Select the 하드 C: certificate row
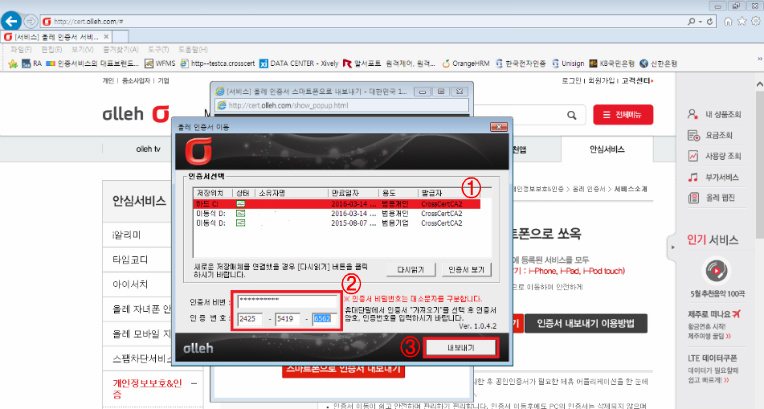 pos(337,204)
